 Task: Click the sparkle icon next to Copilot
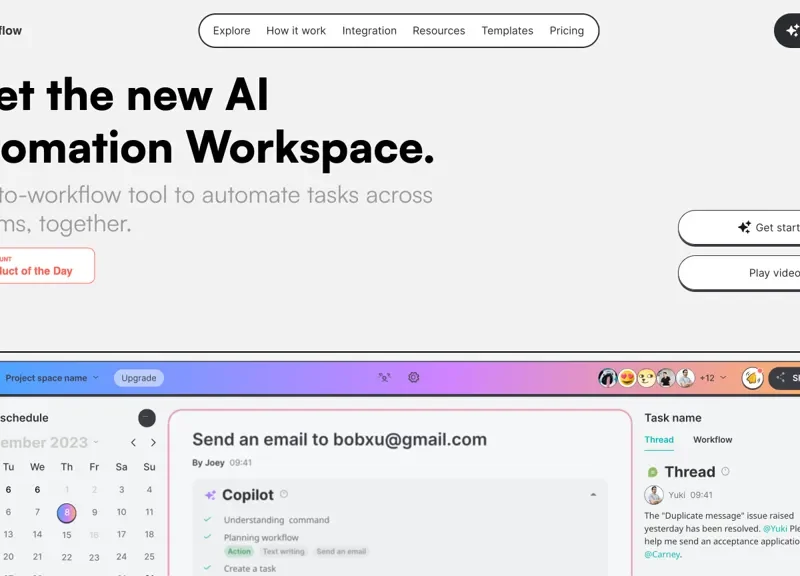pos(210,495)
